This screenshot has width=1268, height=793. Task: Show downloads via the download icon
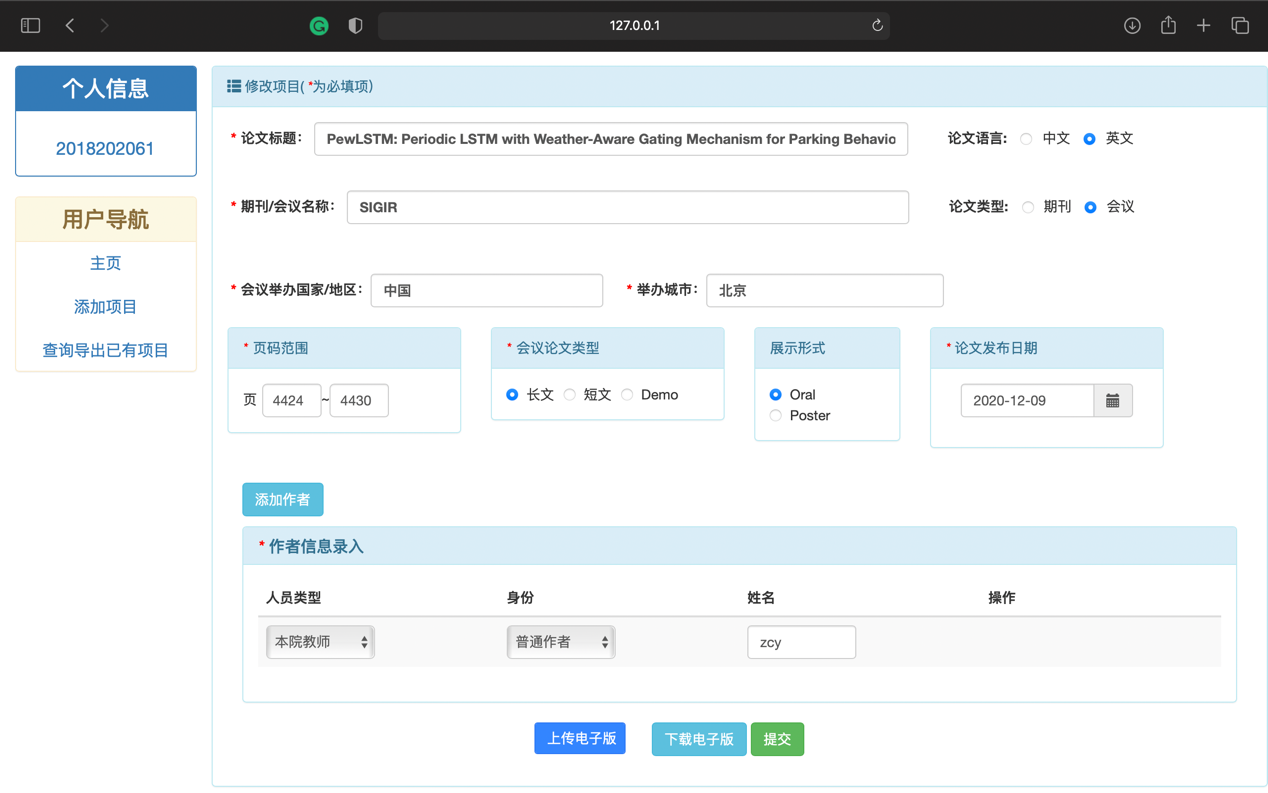[1132, 26]
